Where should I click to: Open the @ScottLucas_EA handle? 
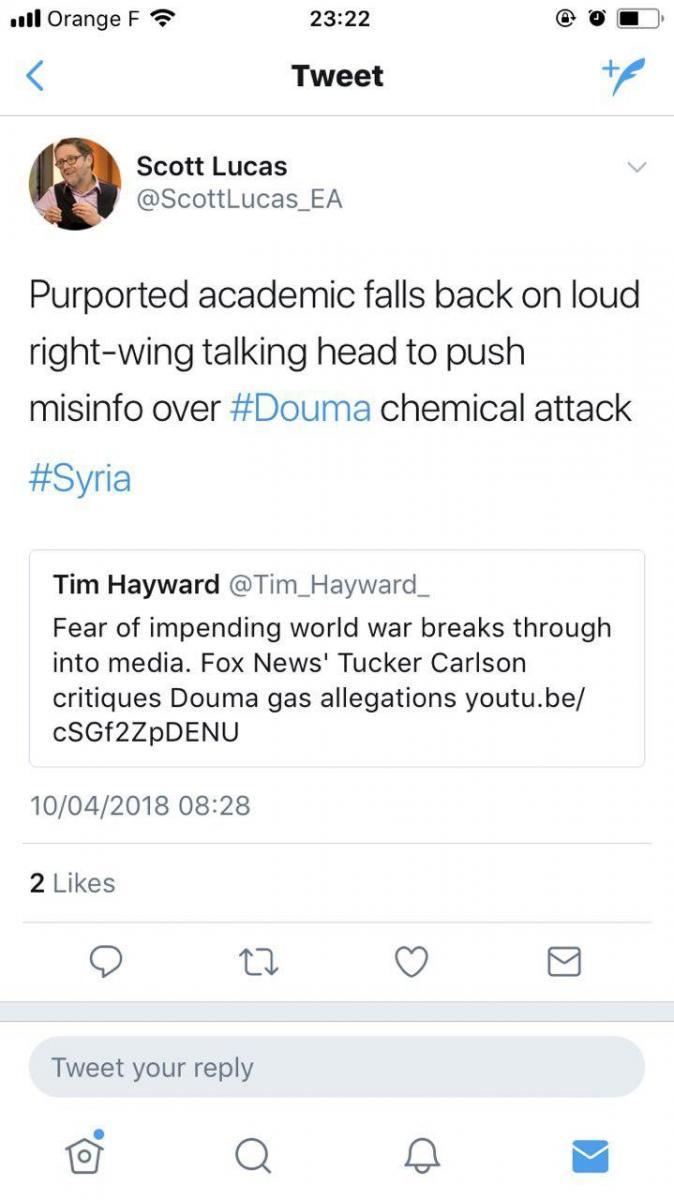(239, 199)
